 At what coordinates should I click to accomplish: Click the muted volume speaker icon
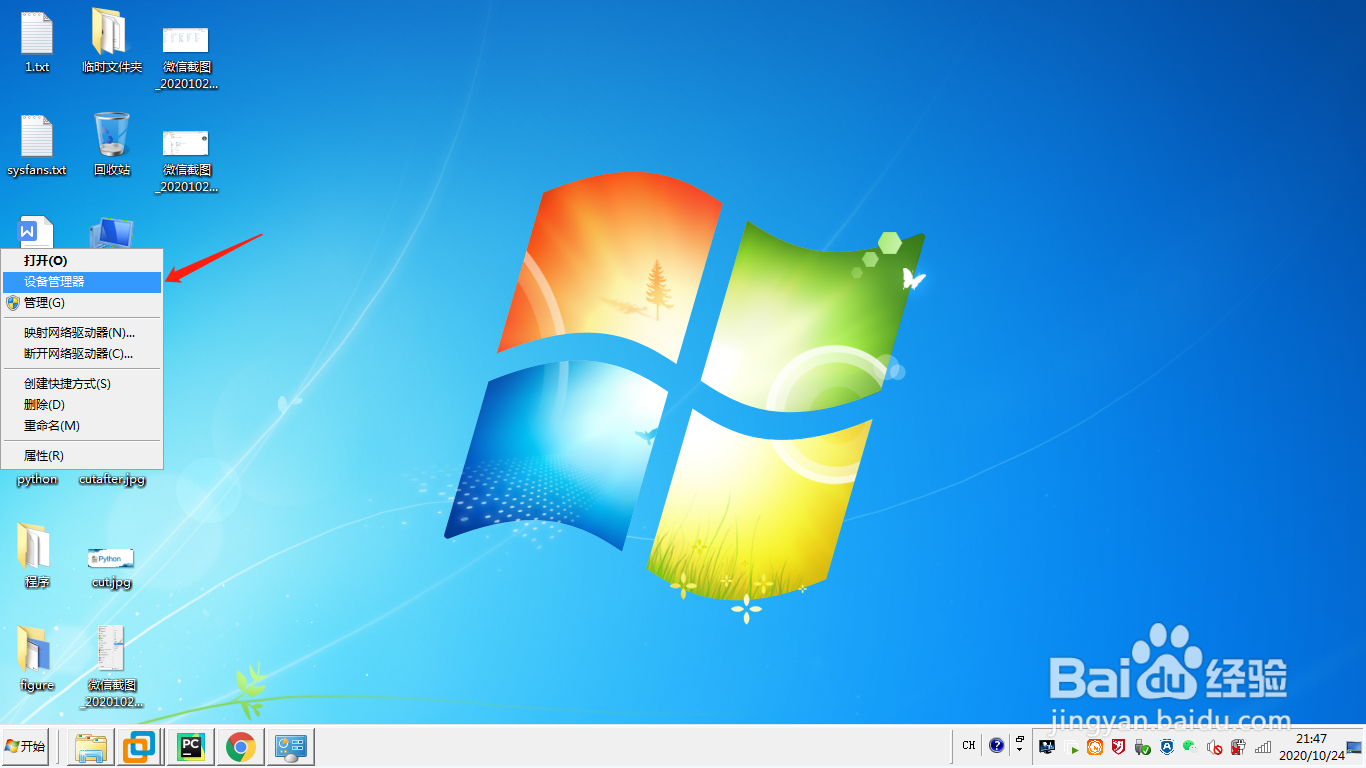1215,747
